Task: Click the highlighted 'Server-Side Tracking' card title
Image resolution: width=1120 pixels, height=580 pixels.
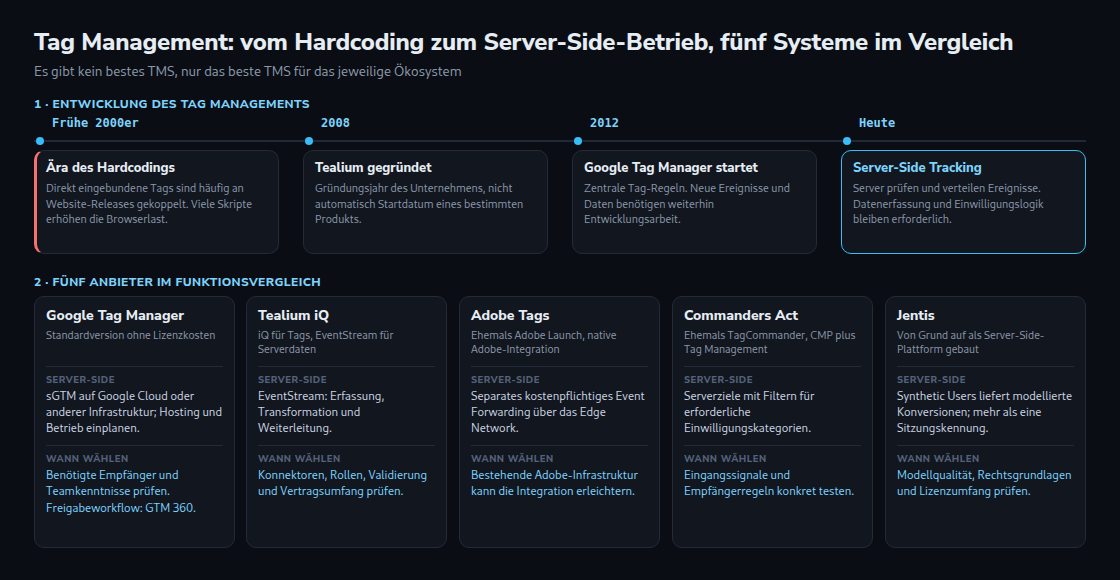Action: coord(917,168)
